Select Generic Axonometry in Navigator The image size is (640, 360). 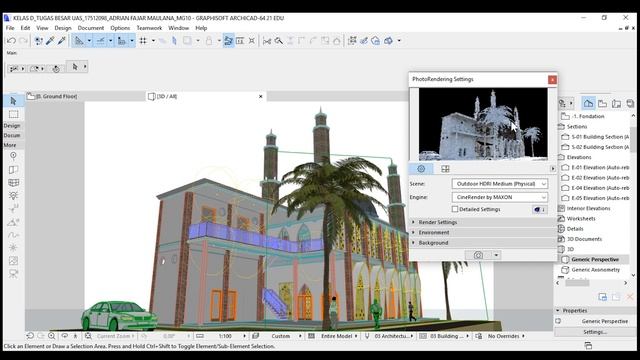point(591,270)
